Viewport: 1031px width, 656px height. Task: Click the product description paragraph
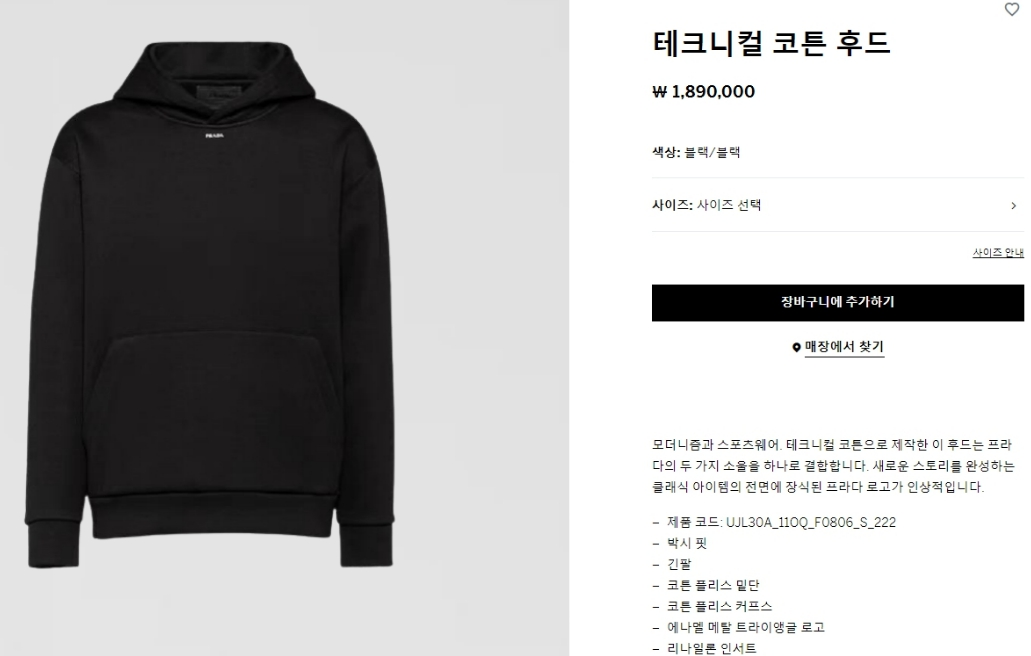(833, 465)
